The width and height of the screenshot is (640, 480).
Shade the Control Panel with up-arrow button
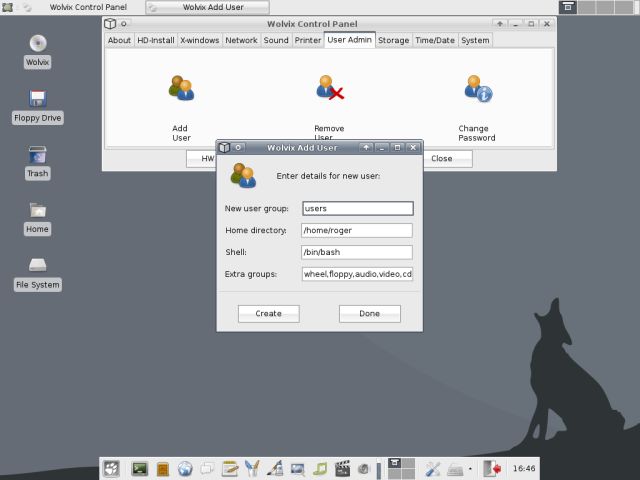tap(500, 24)
